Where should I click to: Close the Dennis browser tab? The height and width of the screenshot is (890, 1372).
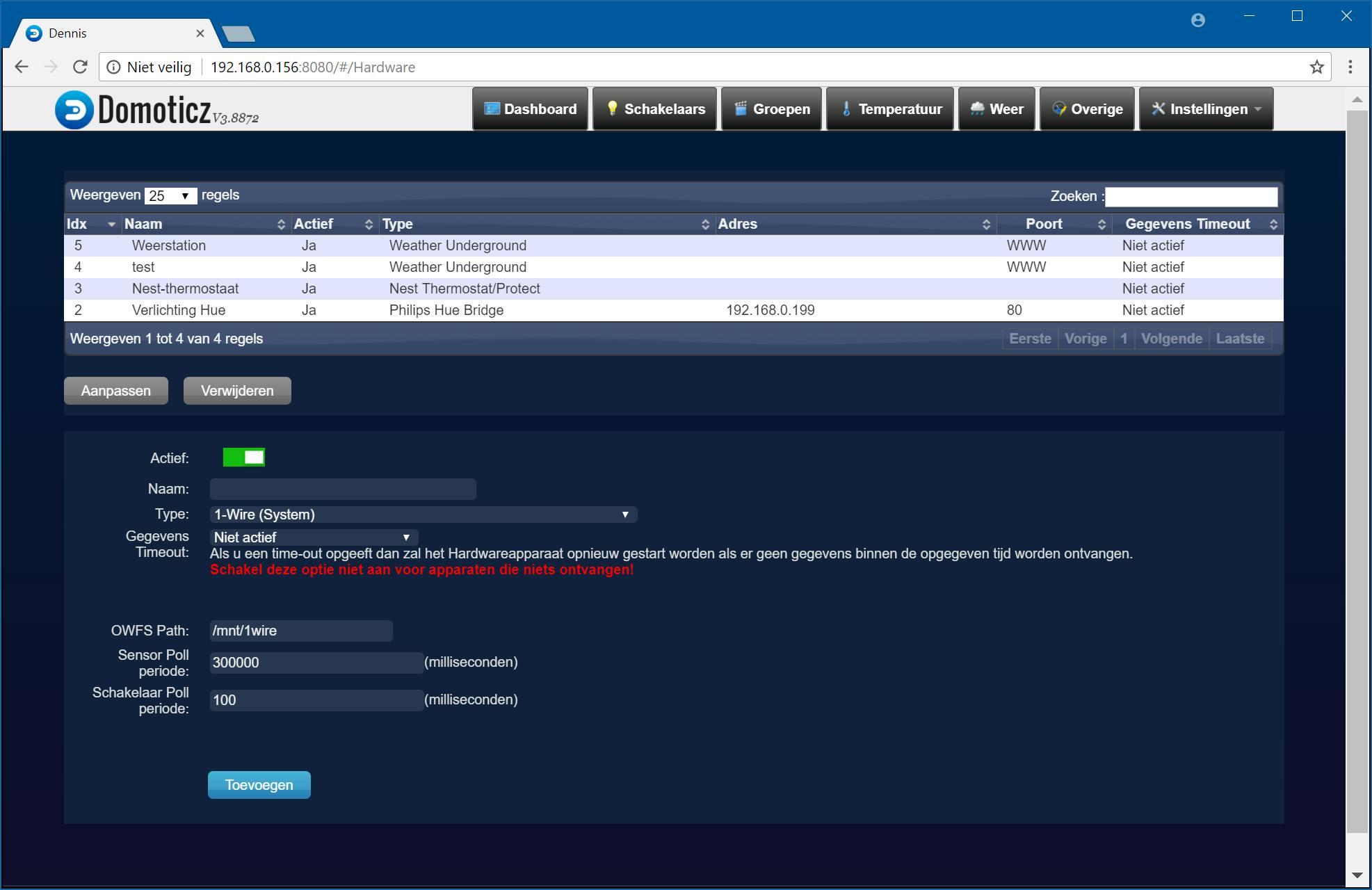(x=200, y=33)
